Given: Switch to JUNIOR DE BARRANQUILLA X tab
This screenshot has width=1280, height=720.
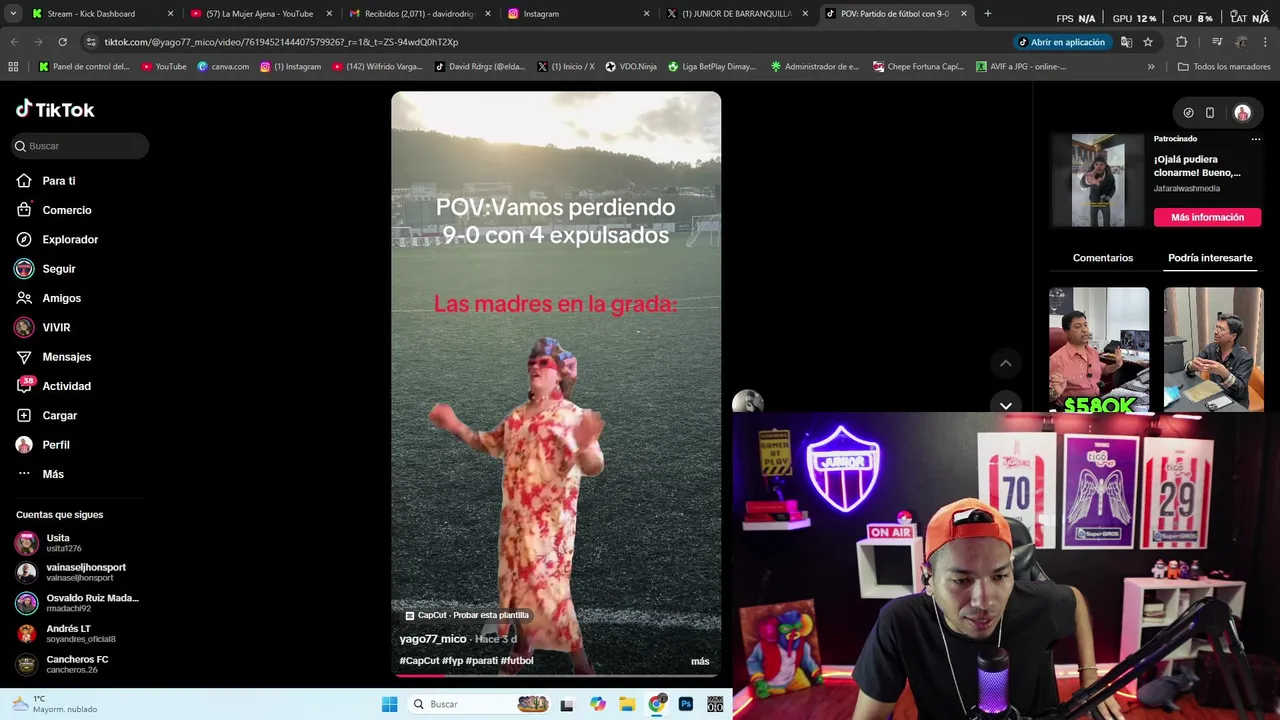Looking at the screenshot, I should pos(736,14).
